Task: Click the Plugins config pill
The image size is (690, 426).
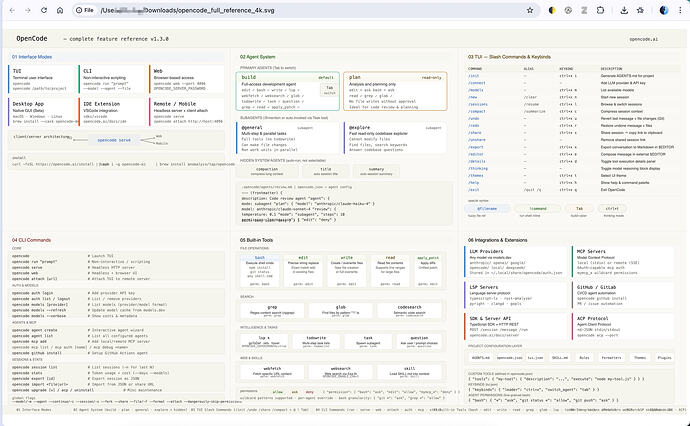Action: click(x=664, y=358)
